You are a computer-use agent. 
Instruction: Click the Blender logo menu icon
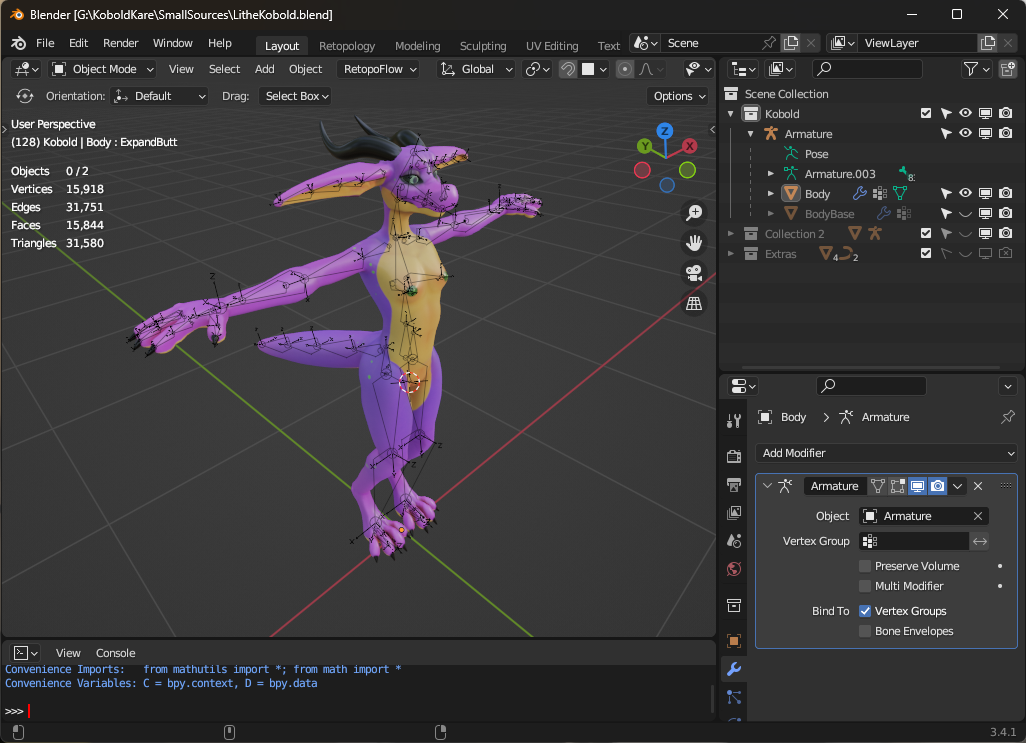[x=18, y=43]
